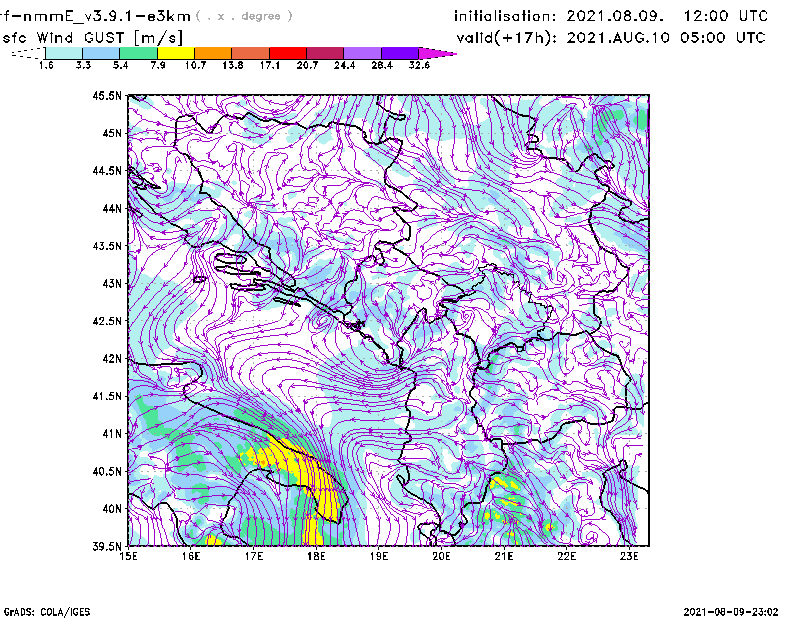Click the yellow 7.9–10.7 legend swatch
Viewport: 800px width, 618px height.
coord(176,53)
